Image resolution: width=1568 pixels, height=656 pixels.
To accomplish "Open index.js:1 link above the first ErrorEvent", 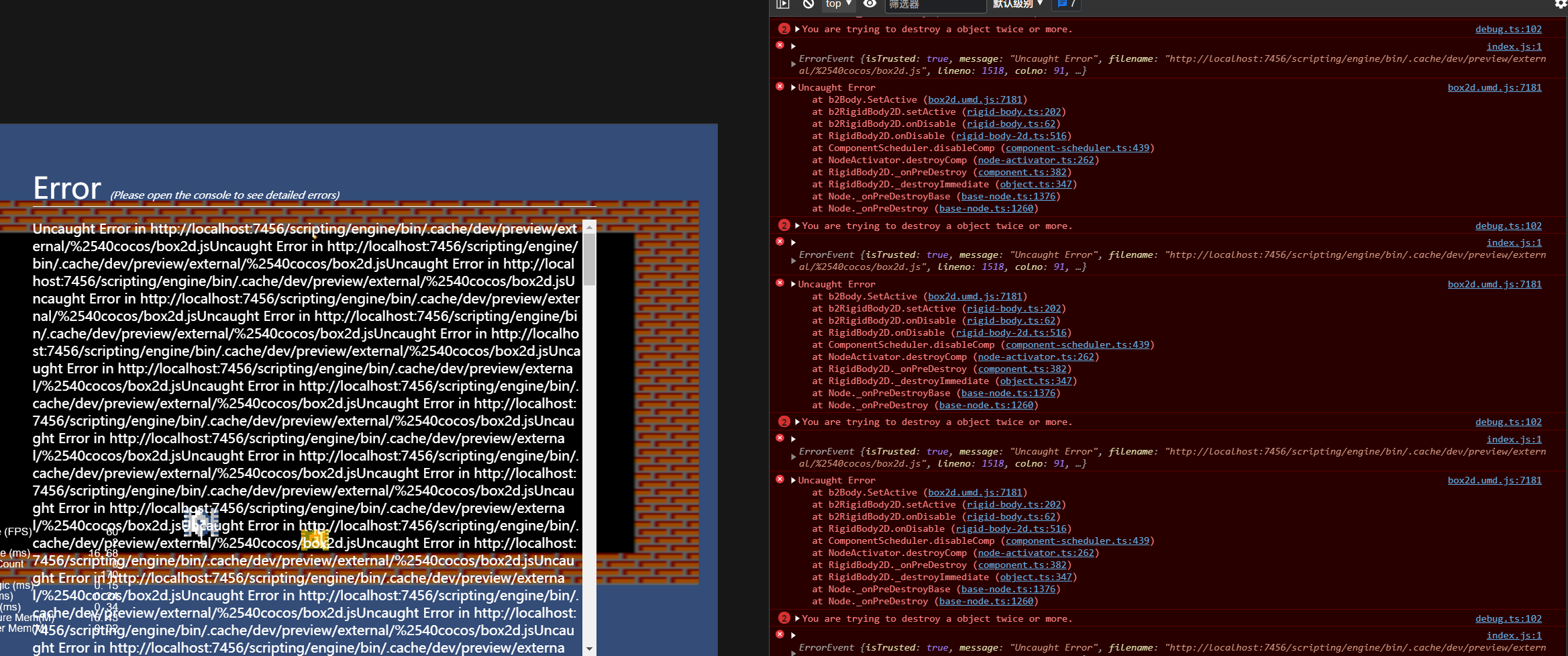I will pos(1514,47).
